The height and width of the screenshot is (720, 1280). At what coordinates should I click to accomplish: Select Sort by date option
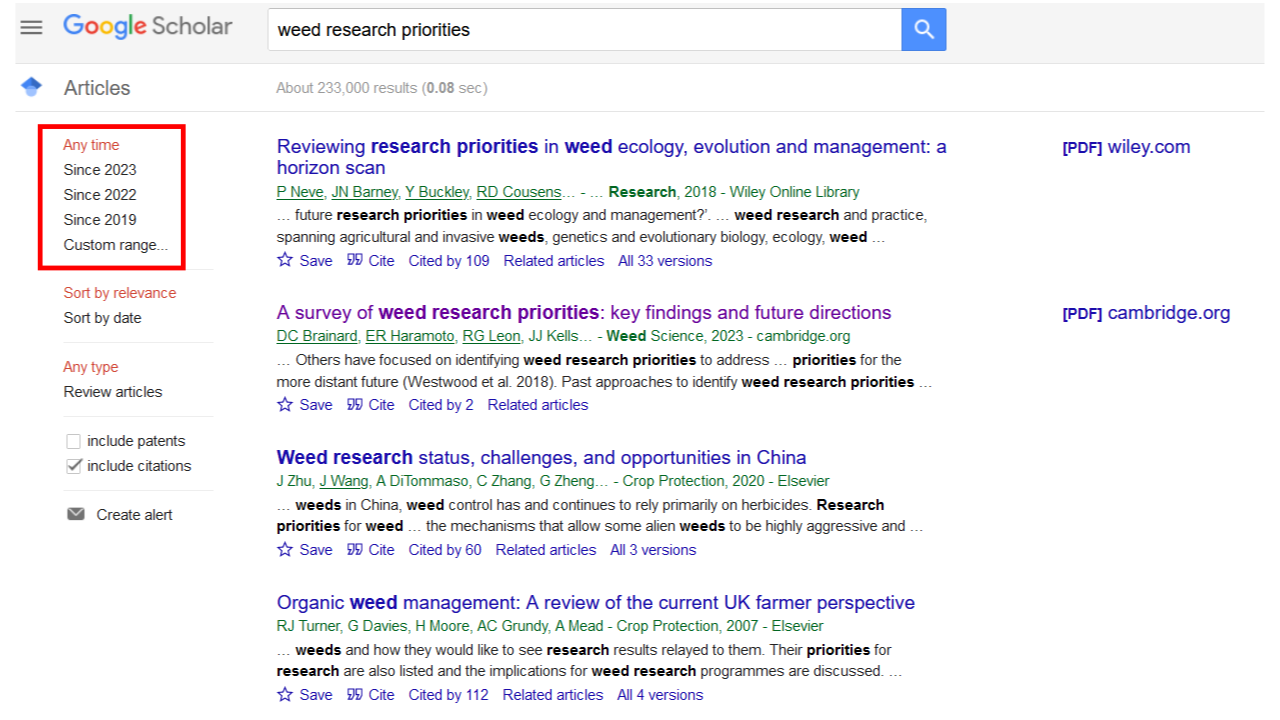coord(102,318)
